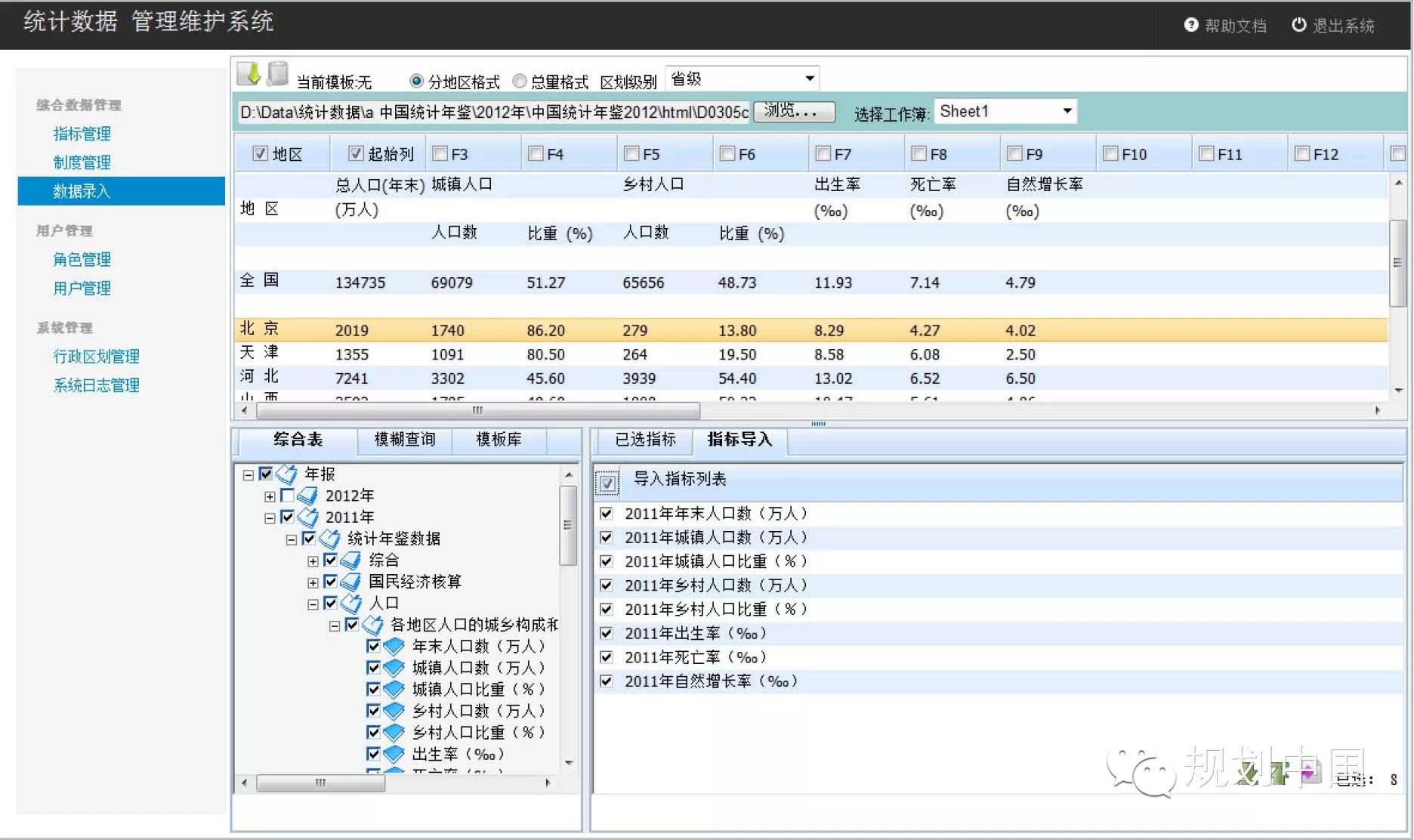Click the indicator tree vertical scrollbar thumb
This screenshot has height=840, width=1414.
568,526
